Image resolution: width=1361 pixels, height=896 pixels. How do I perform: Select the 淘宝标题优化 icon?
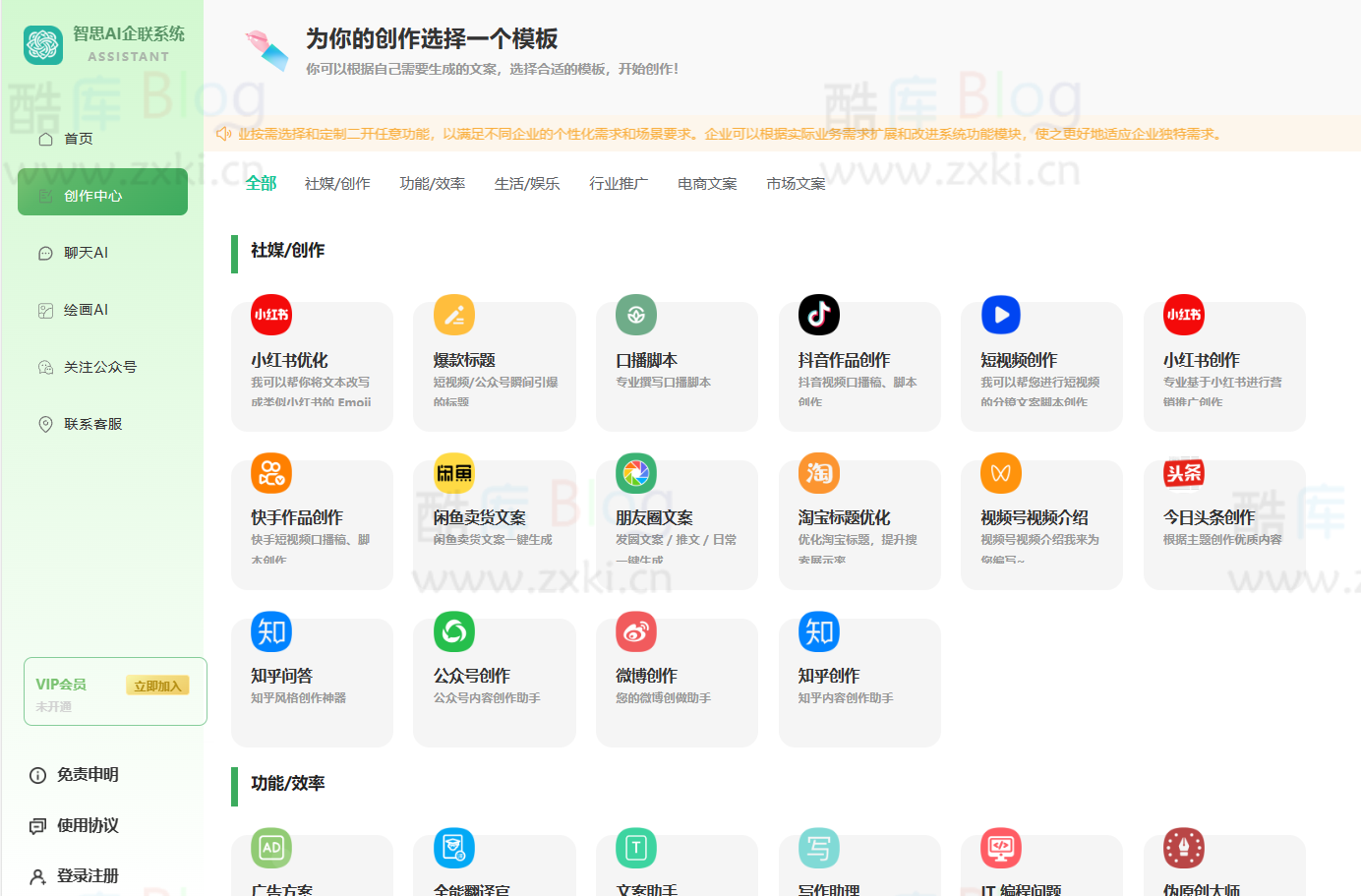pos(819,473)
